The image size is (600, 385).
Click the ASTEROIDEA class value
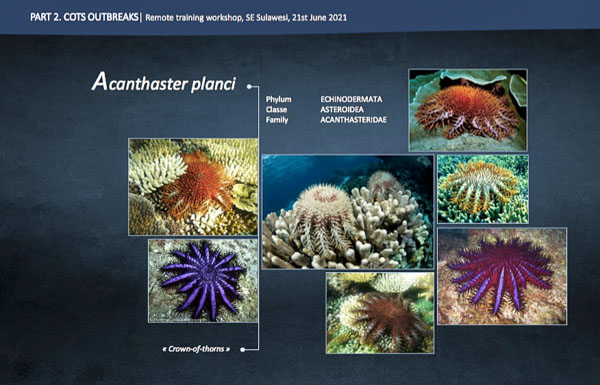coord(342,110)
